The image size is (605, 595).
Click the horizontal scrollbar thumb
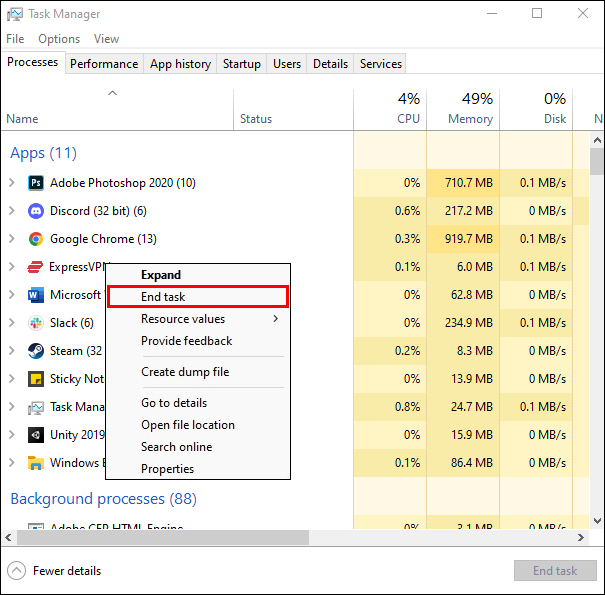point(163,538)
